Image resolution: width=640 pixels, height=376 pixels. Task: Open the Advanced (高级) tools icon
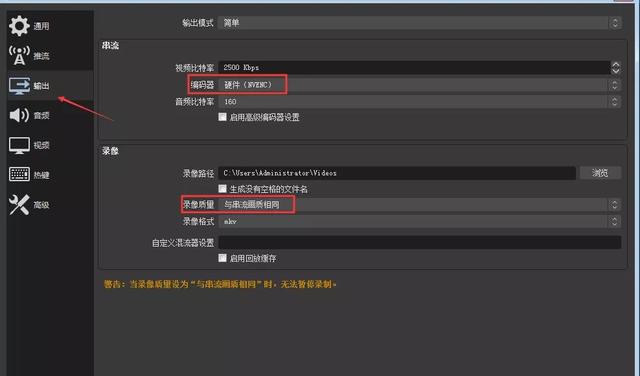coord(19,205)
